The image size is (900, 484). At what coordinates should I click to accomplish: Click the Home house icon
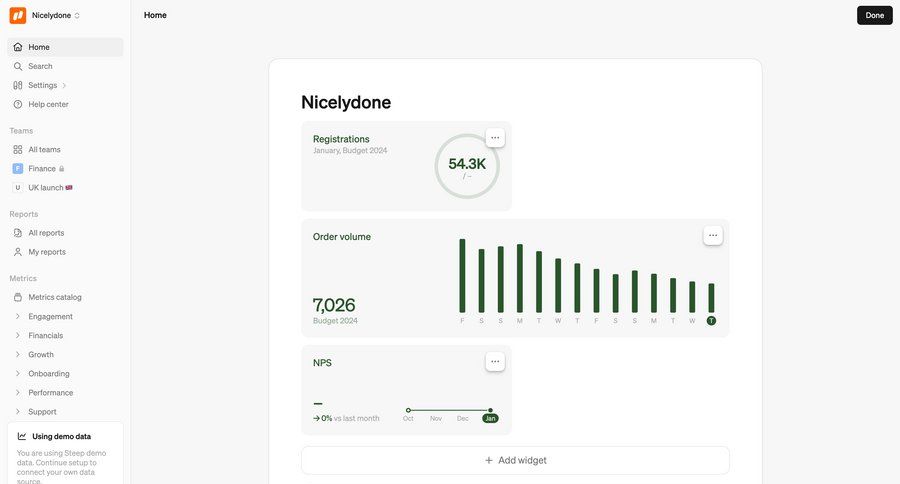pos(18,47)
